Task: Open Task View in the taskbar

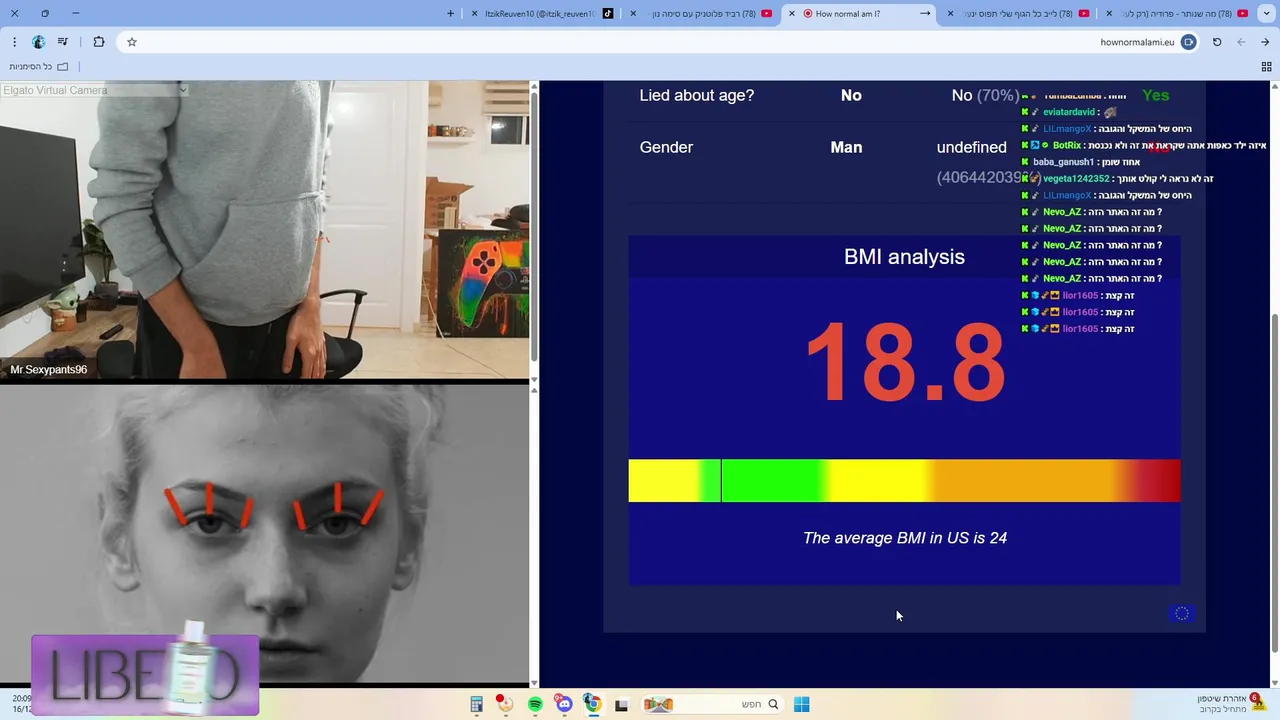Action: 621,704
